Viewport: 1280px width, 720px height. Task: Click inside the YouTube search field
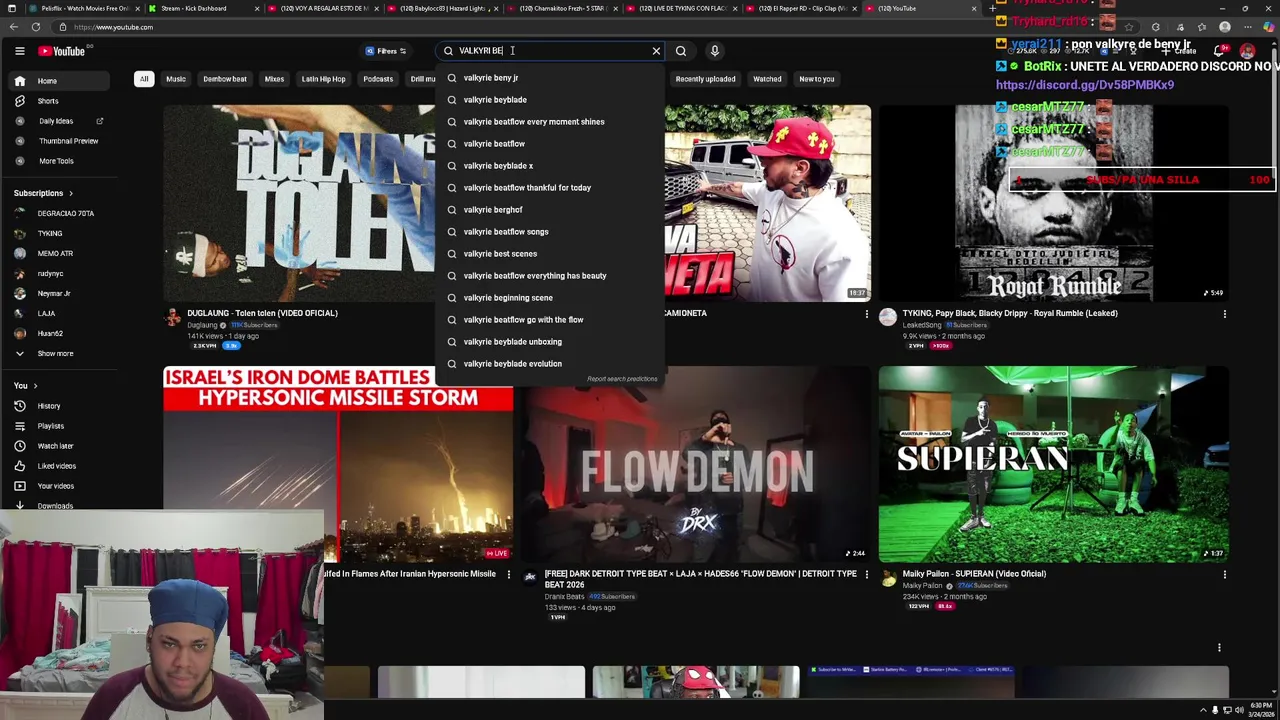(x=550, y=51)
